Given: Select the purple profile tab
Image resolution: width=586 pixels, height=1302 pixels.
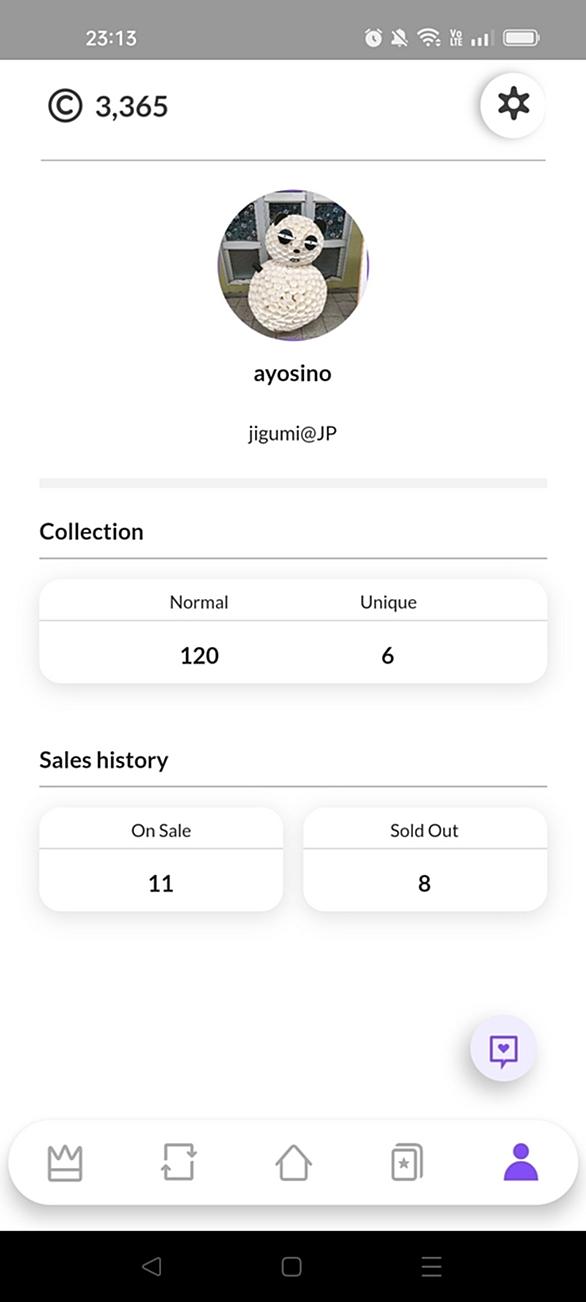Looking at the screenshot, I should 521,1163.
